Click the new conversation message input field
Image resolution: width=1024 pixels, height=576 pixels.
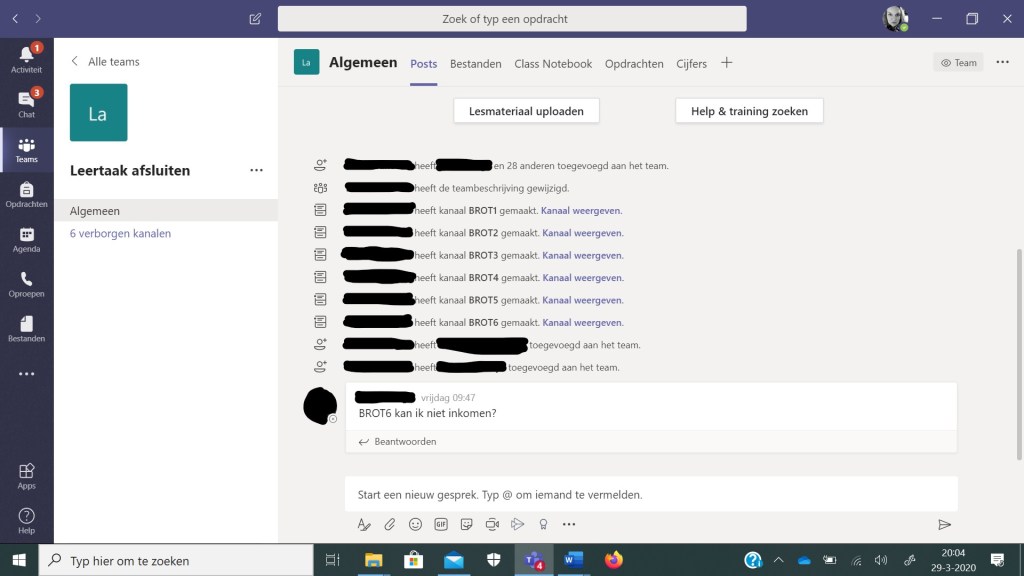pyautogui.click(x=650, y=494)
